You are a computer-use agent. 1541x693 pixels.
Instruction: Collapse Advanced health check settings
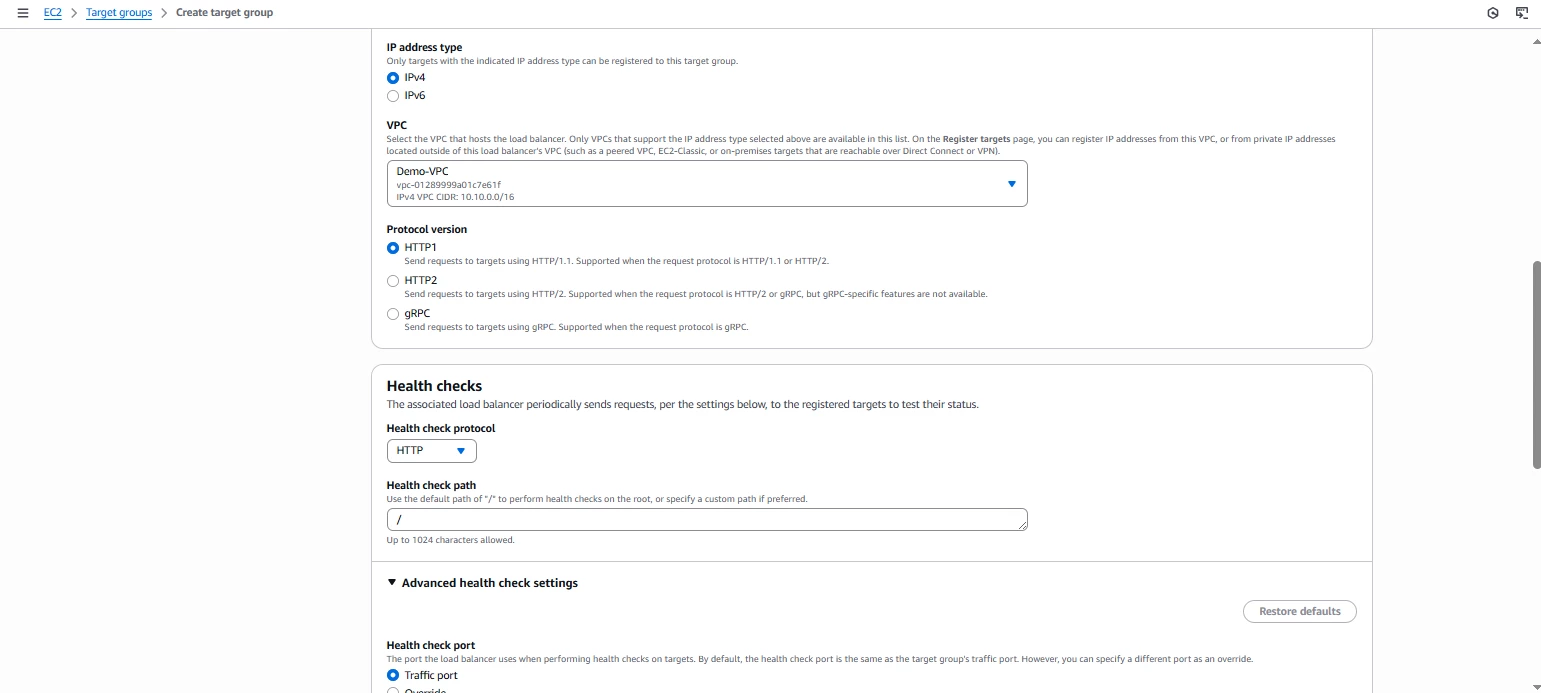click(x=482, y=583)
